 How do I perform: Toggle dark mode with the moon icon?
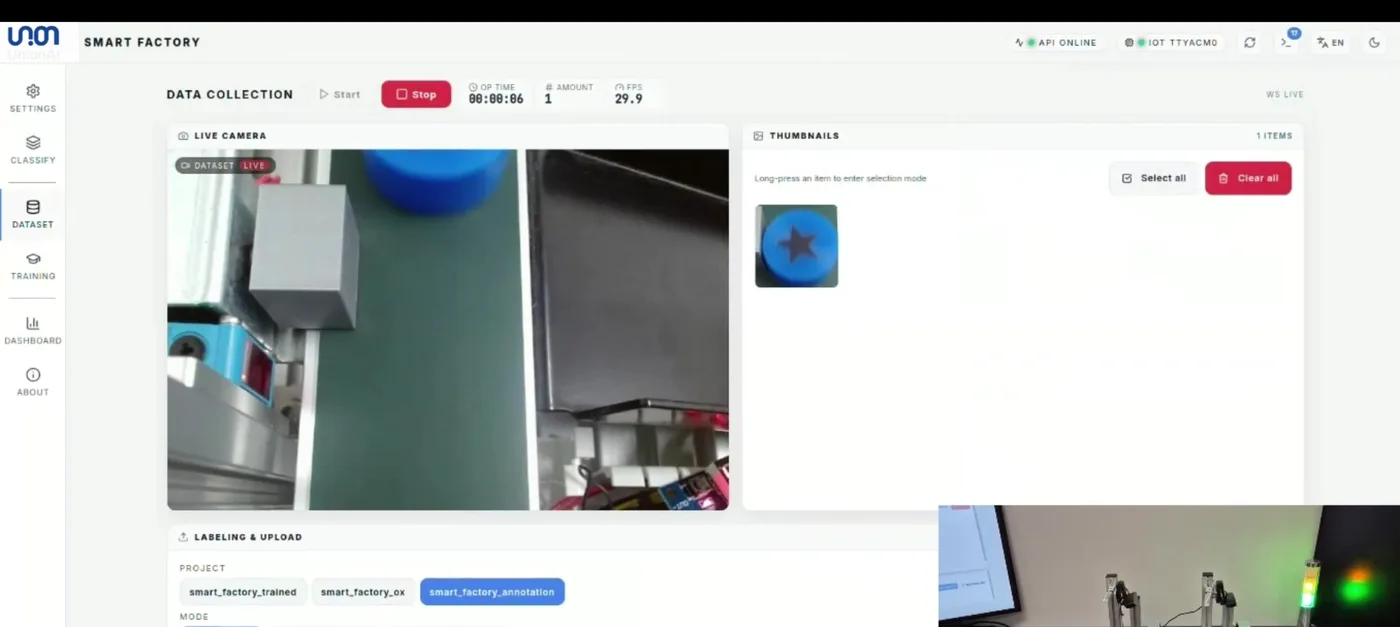pyautogui.click(x=1374, y=43)
